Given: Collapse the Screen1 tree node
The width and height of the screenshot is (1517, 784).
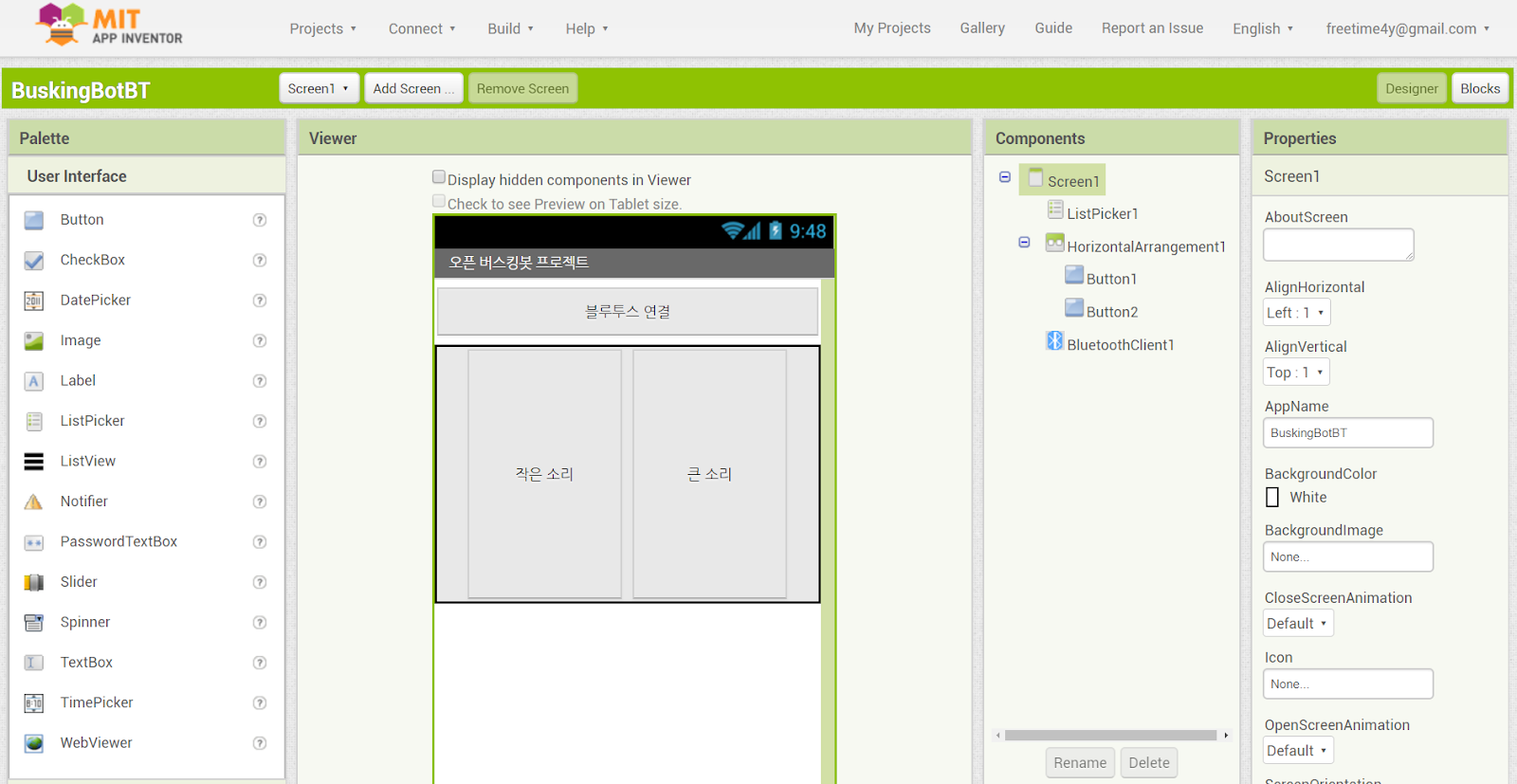Looking at the screenshot, I should pos(1005,177).
